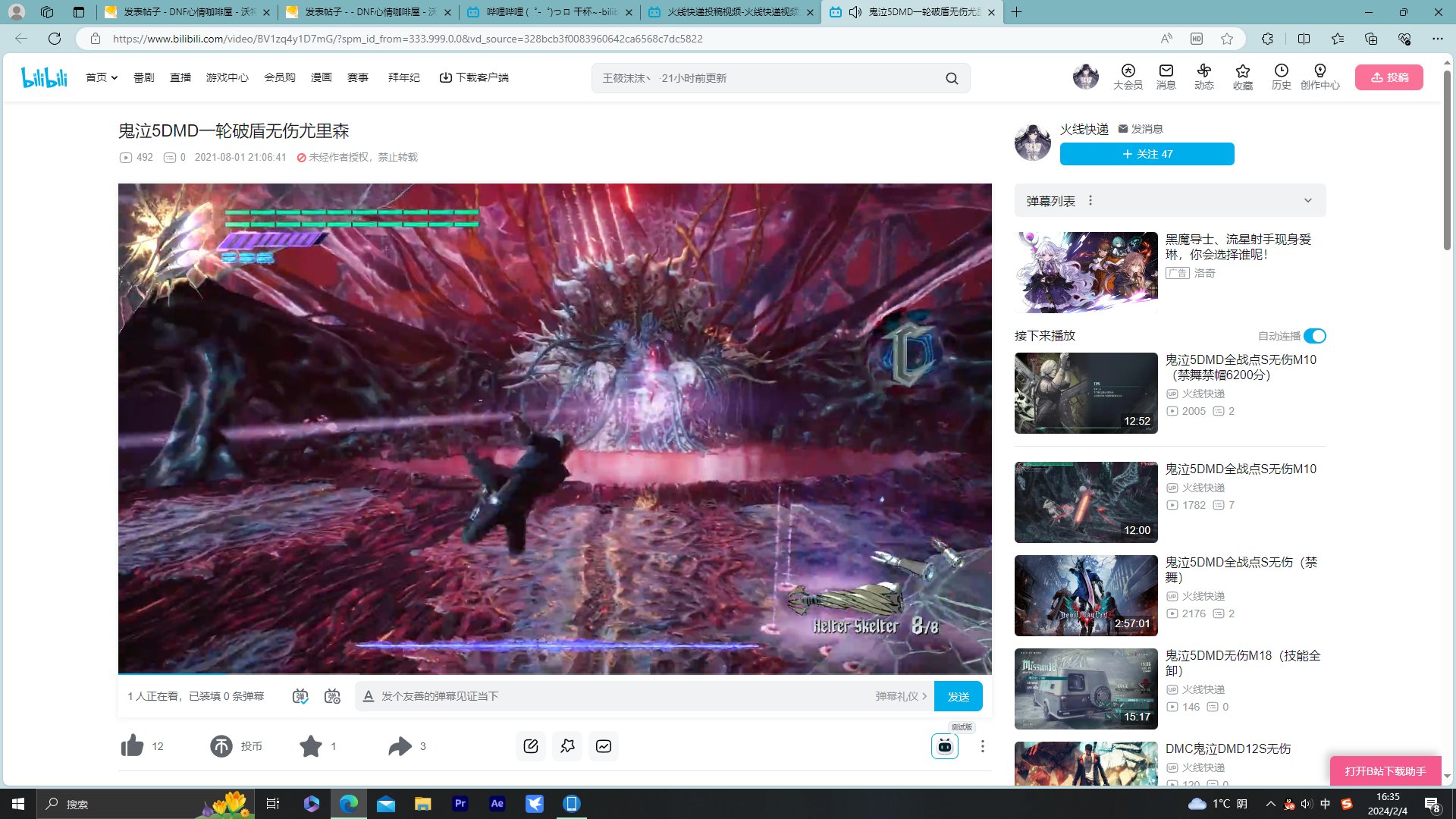Open danmaku settings icon

coord(332,696)
